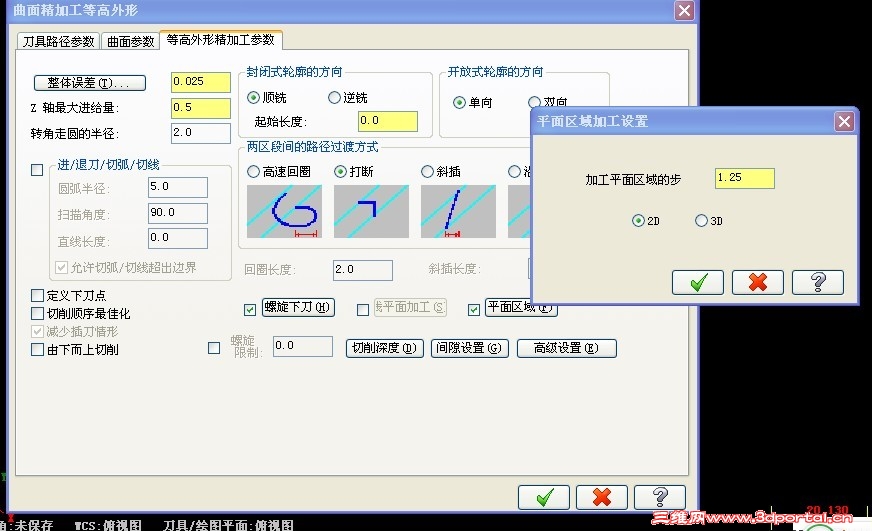Click the Z 轴最大进给量 field 0.5
The width and height of the screenshot is (872, 531).
click(x=201, y=108)
